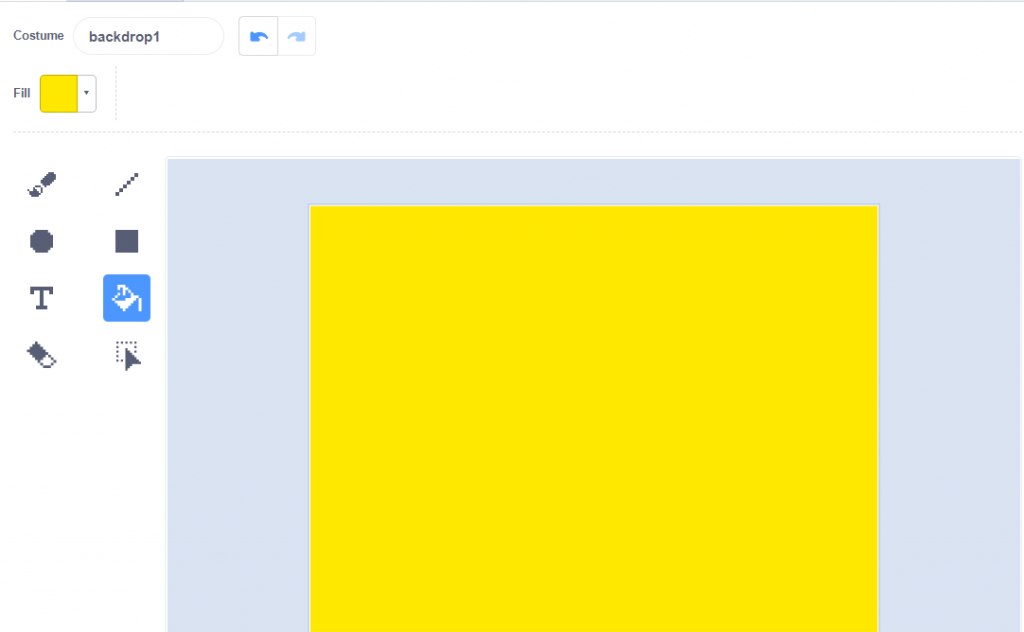This screenshot has width=1024, height=632.
Task: Click the Costume label next to the name
Action: (38, 35)
